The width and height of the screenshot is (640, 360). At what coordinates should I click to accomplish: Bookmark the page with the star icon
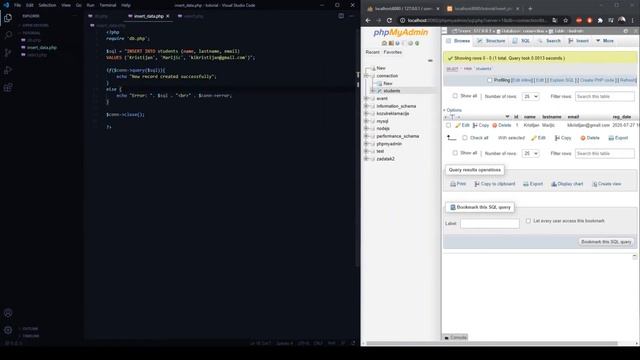tap(565, 20)
